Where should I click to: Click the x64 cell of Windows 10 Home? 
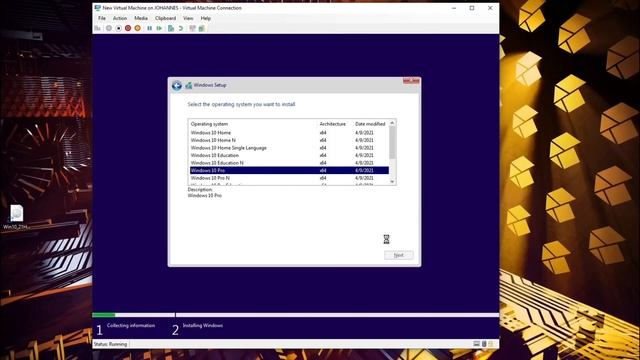point(323,133)
